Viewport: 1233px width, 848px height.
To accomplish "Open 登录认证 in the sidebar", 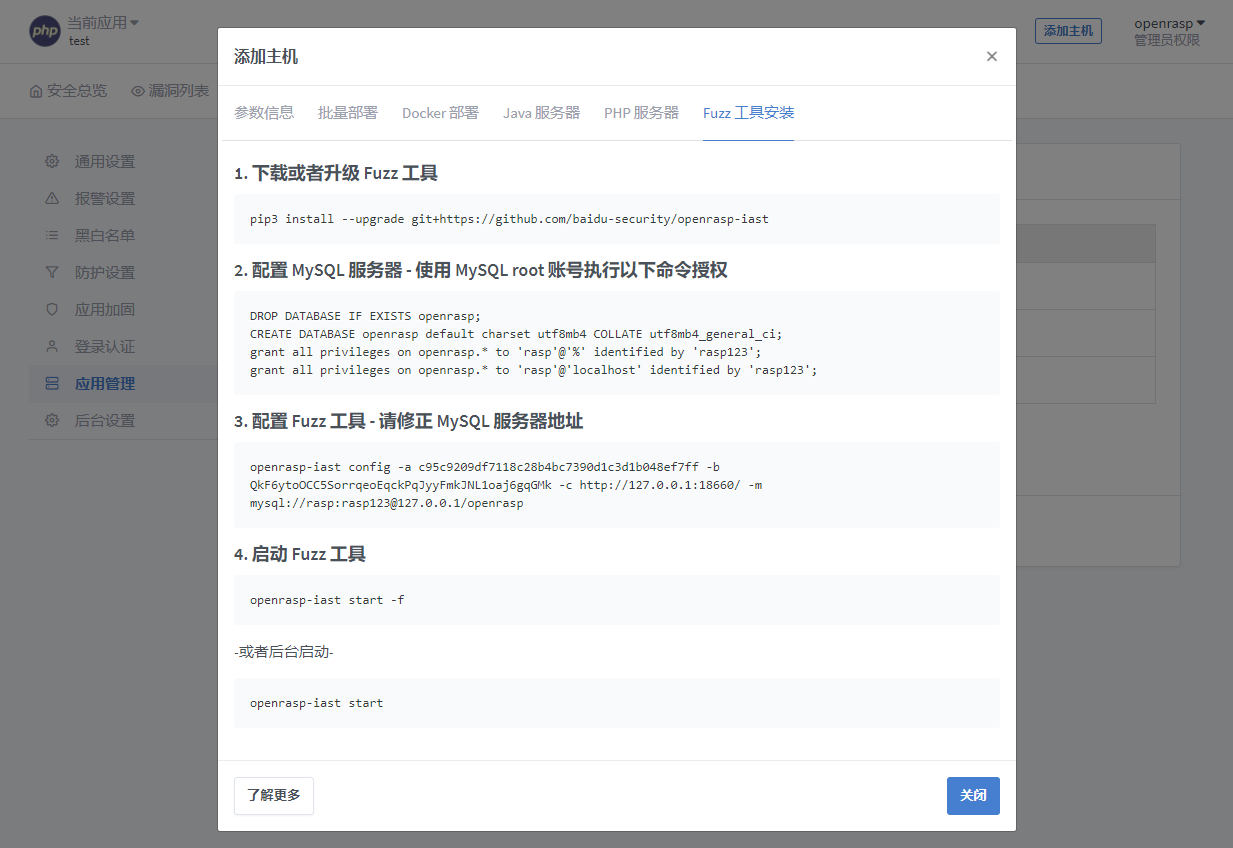I will point(105,346).
